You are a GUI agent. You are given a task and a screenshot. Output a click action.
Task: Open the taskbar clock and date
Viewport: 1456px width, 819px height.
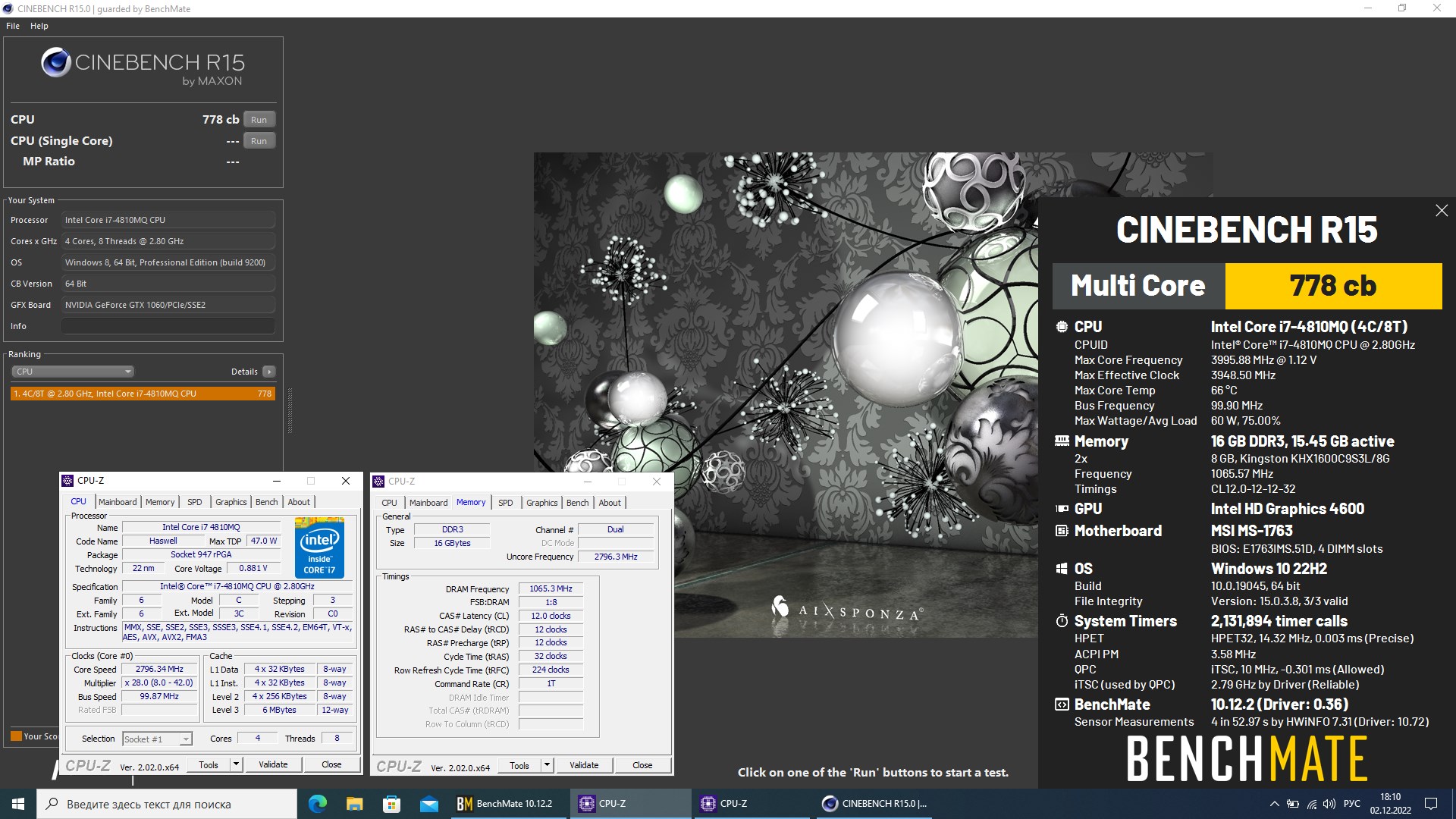pyautogui.click(x=1390, y=804)
